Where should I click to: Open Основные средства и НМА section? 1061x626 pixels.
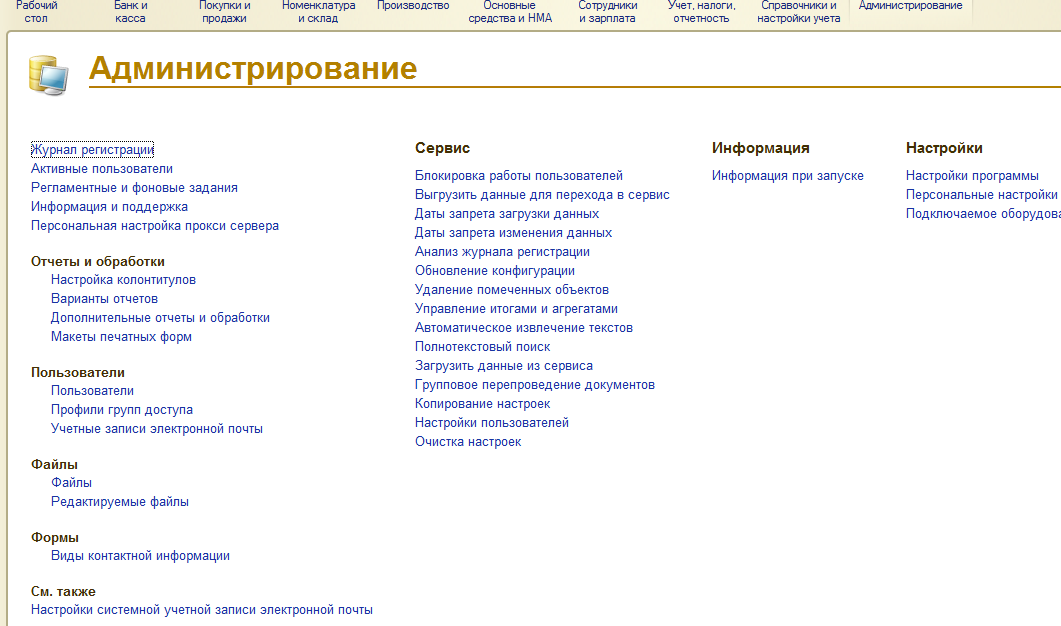click(510, 12)
